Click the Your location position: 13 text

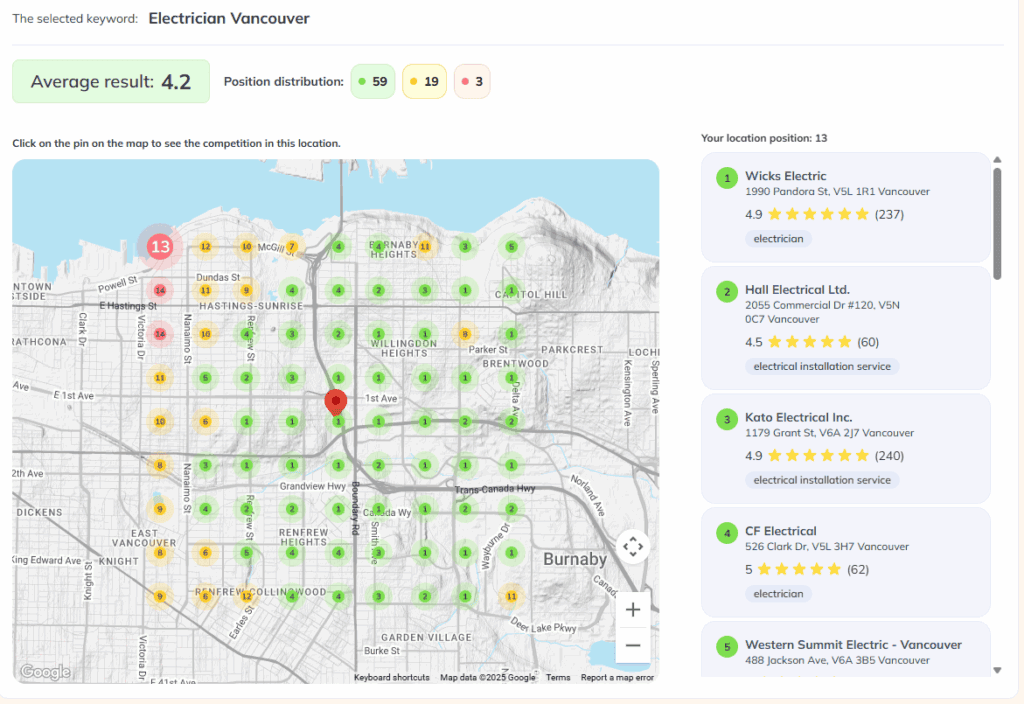click(764, 138)
